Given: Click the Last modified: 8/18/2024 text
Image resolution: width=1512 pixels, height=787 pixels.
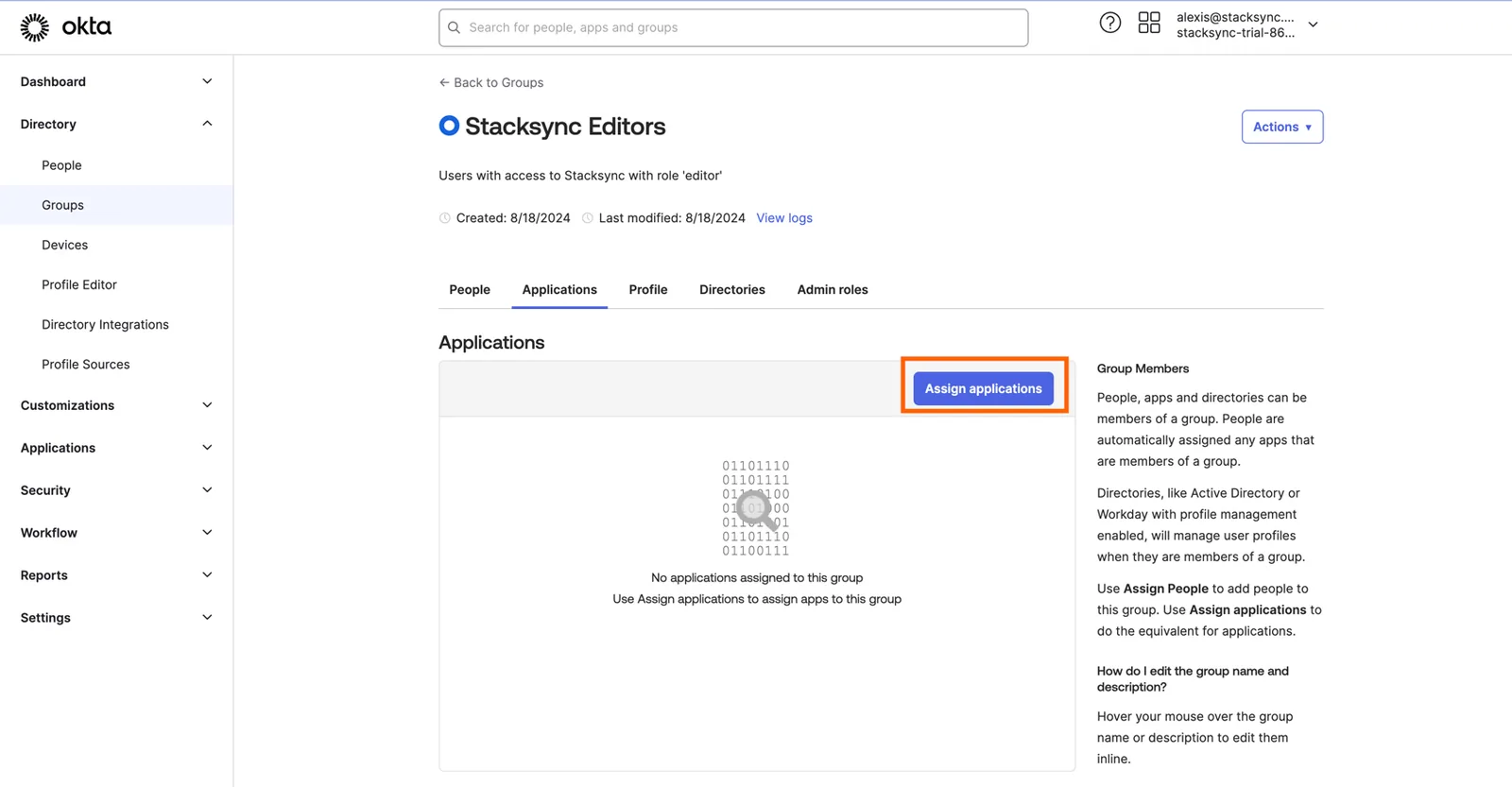Looking at the screenshot, I should point(672,218).
